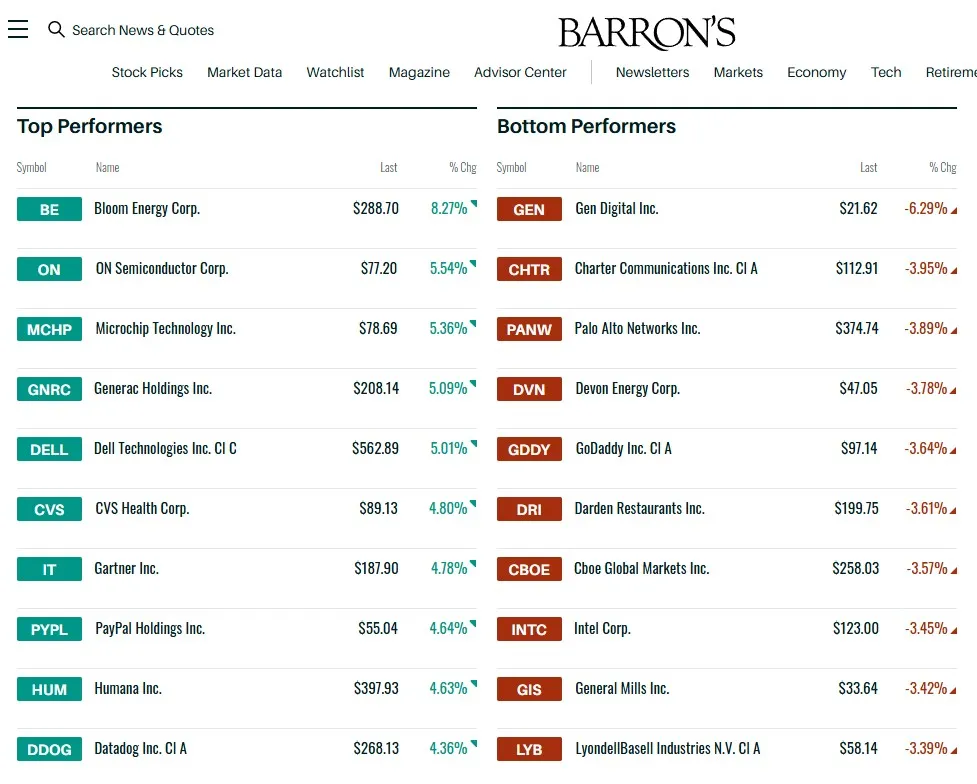The image size is (977, 784).
Task: Click the -3.39% change value
Action: 926,748
